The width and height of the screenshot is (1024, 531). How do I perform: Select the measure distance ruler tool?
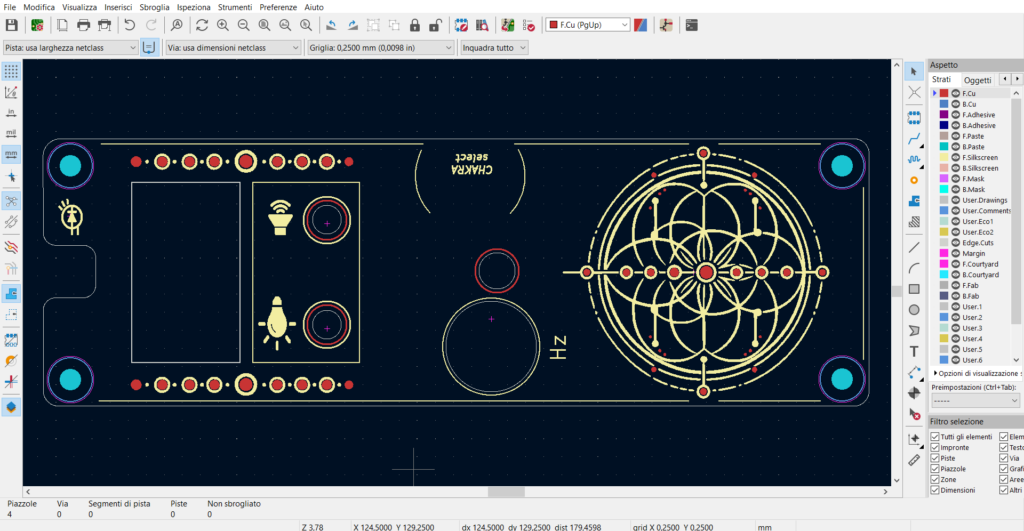pos(914,460)
